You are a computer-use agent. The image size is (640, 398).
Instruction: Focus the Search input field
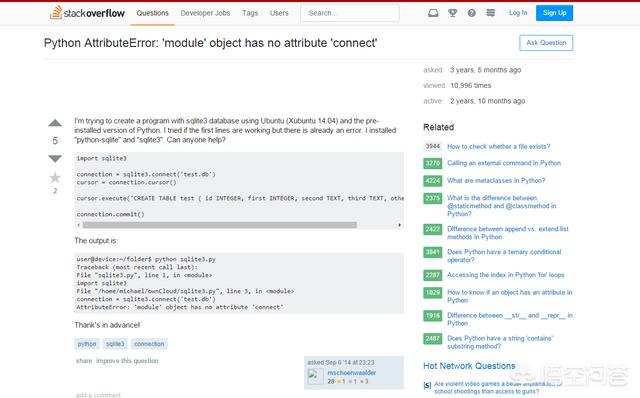pos(350,13)
